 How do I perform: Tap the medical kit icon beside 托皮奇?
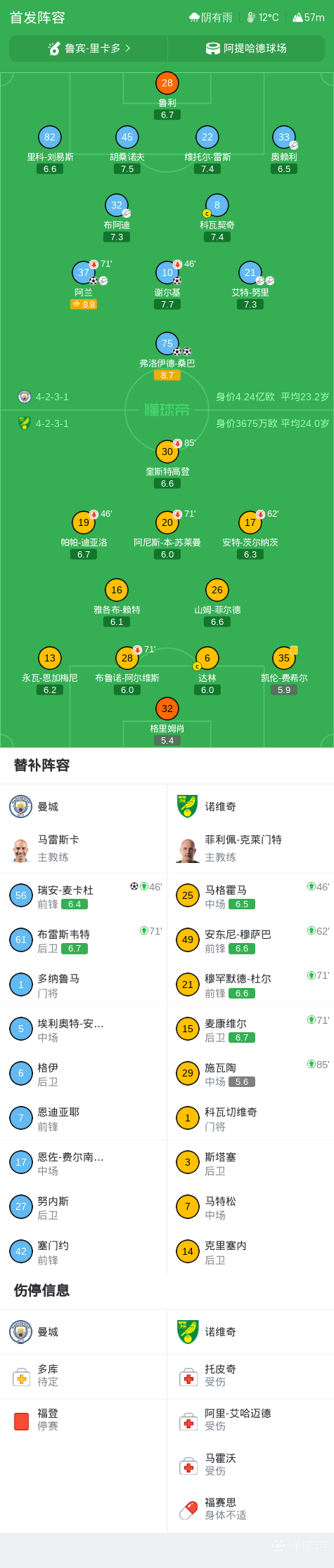click(188, 1377)
